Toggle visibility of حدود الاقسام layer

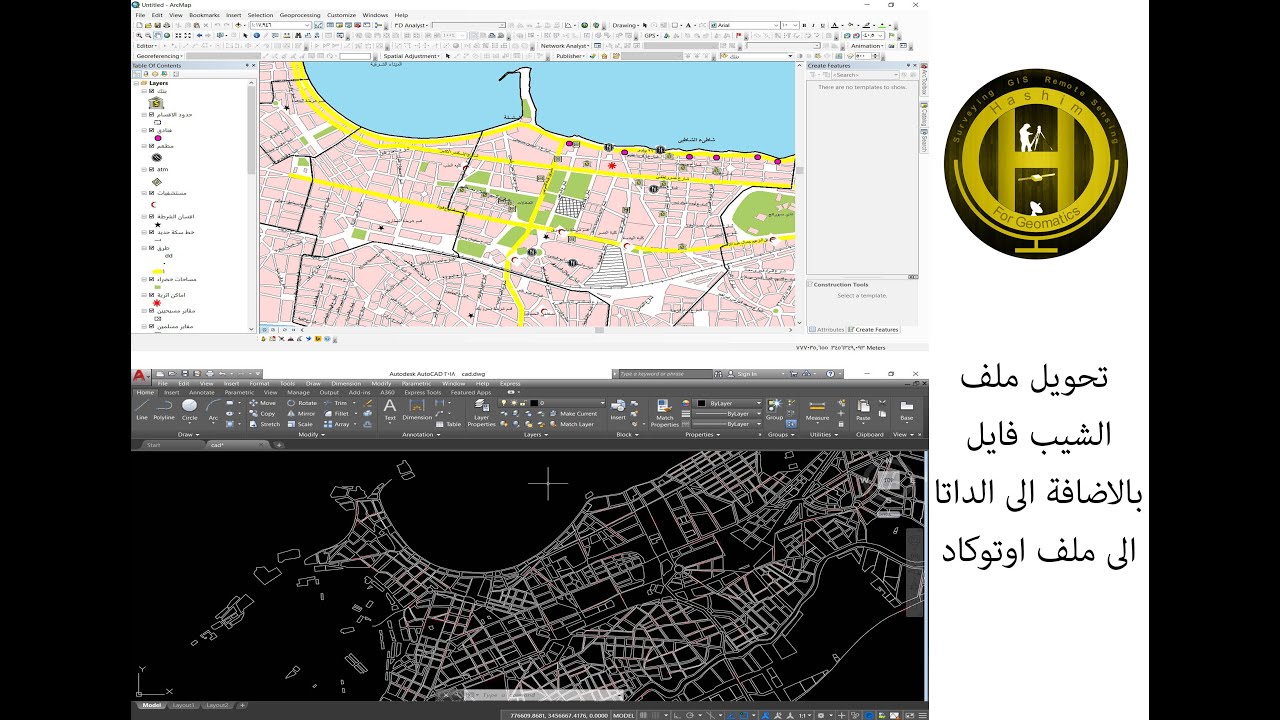click(152, 114)
